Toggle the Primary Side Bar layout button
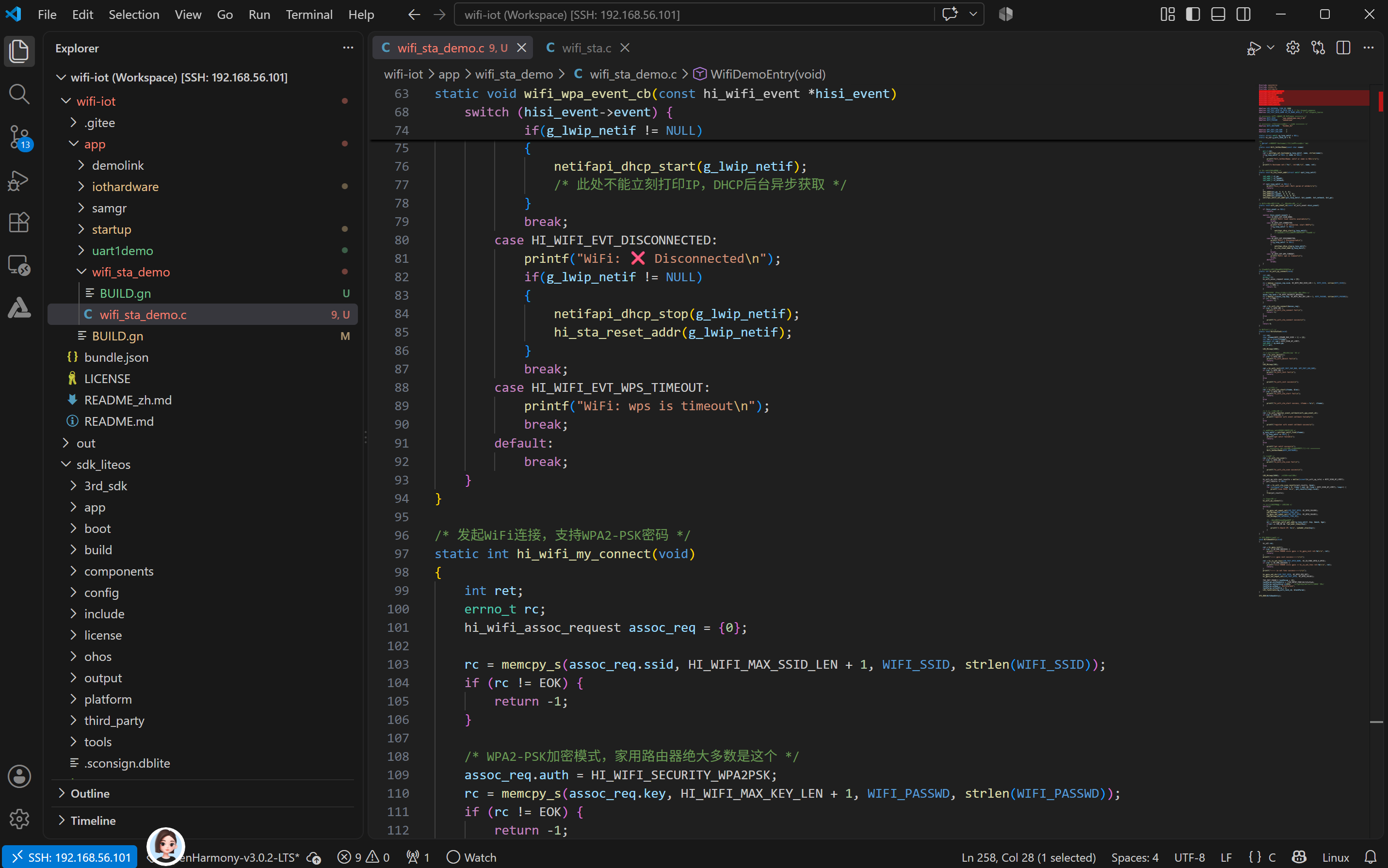Image resolution: width=1388 pixels, height=868 pixels. tap(1193, 15)
